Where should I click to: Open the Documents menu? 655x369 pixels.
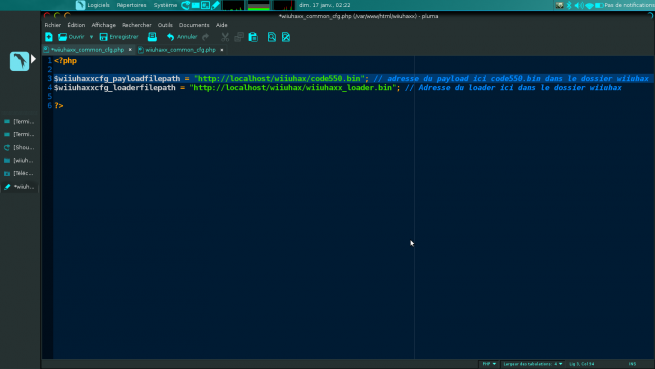point(194,25)
